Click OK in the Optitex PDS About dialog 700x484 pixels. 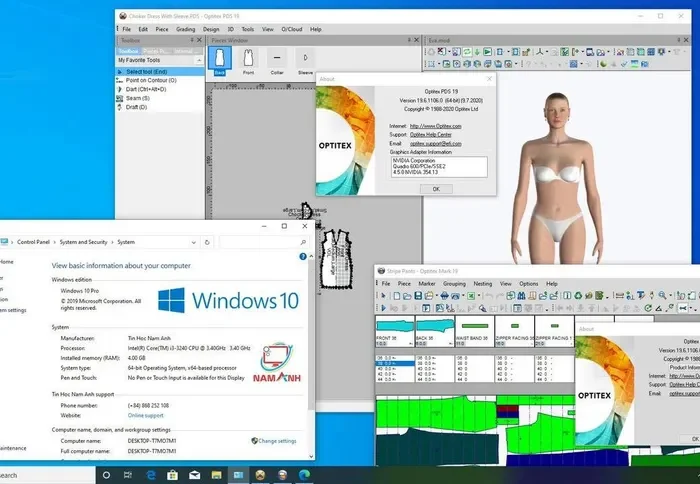tap(436, 189)
